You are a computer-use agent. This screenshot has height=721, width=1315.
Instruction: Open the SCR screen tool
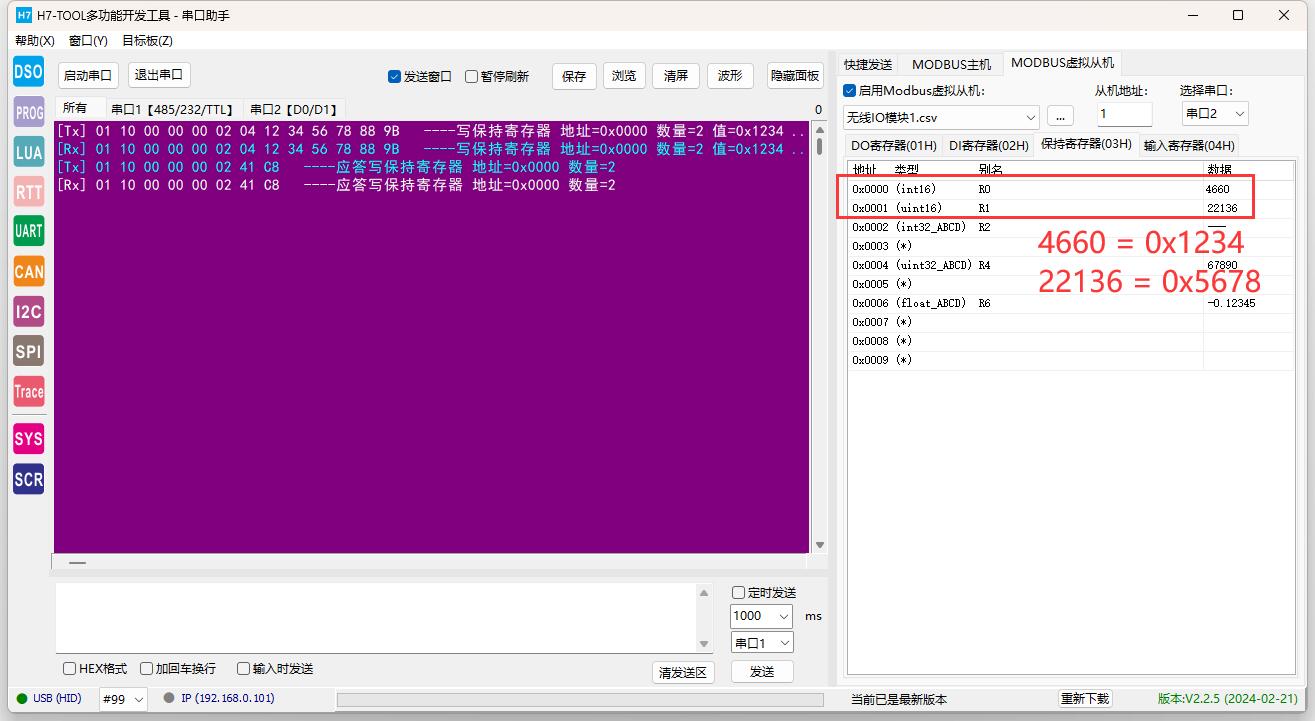tap(28, 479)
